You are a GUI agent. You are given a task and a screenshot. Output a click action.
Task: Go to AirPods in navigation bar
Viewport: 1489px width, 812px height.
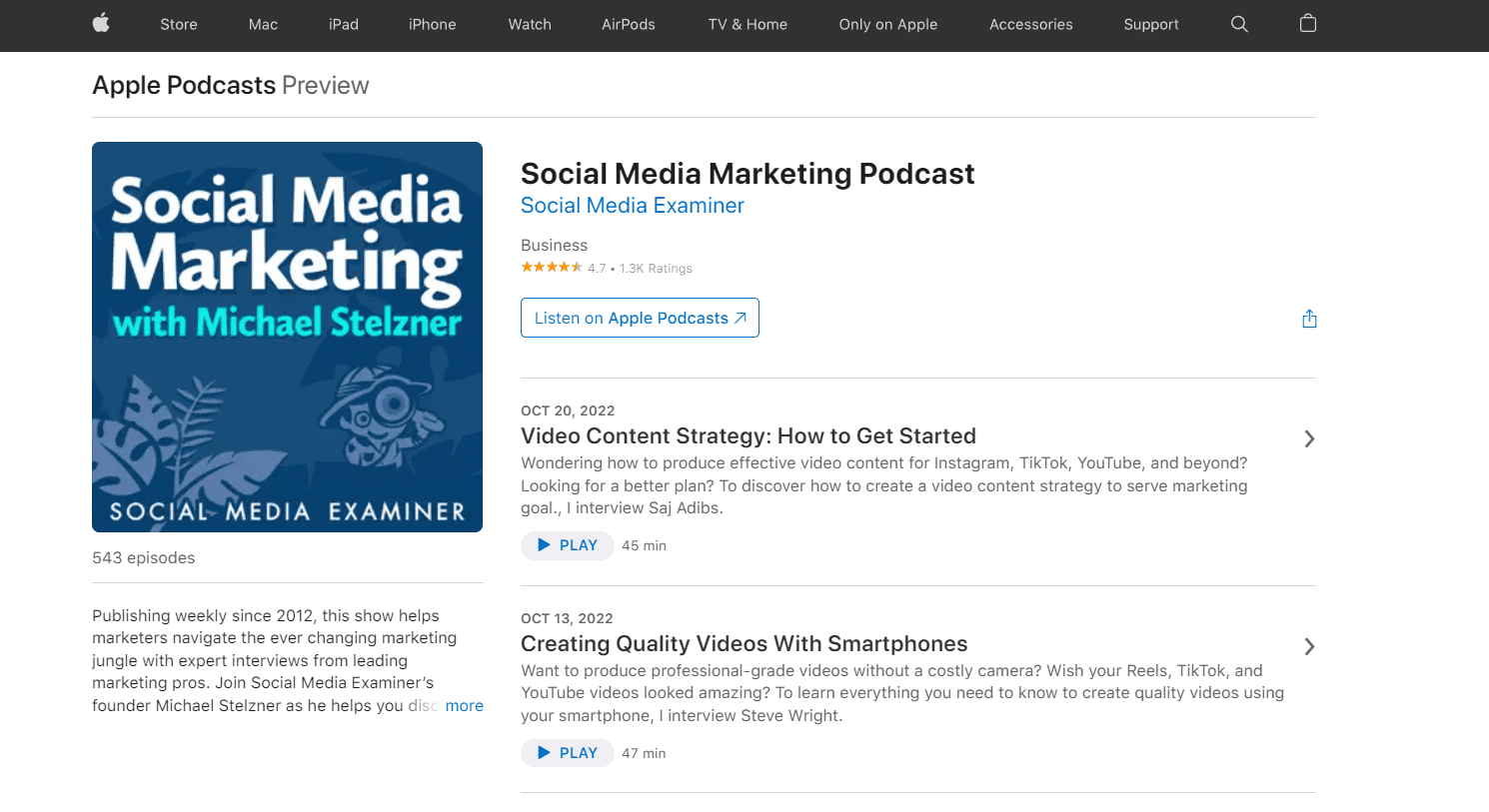point(628,24)
